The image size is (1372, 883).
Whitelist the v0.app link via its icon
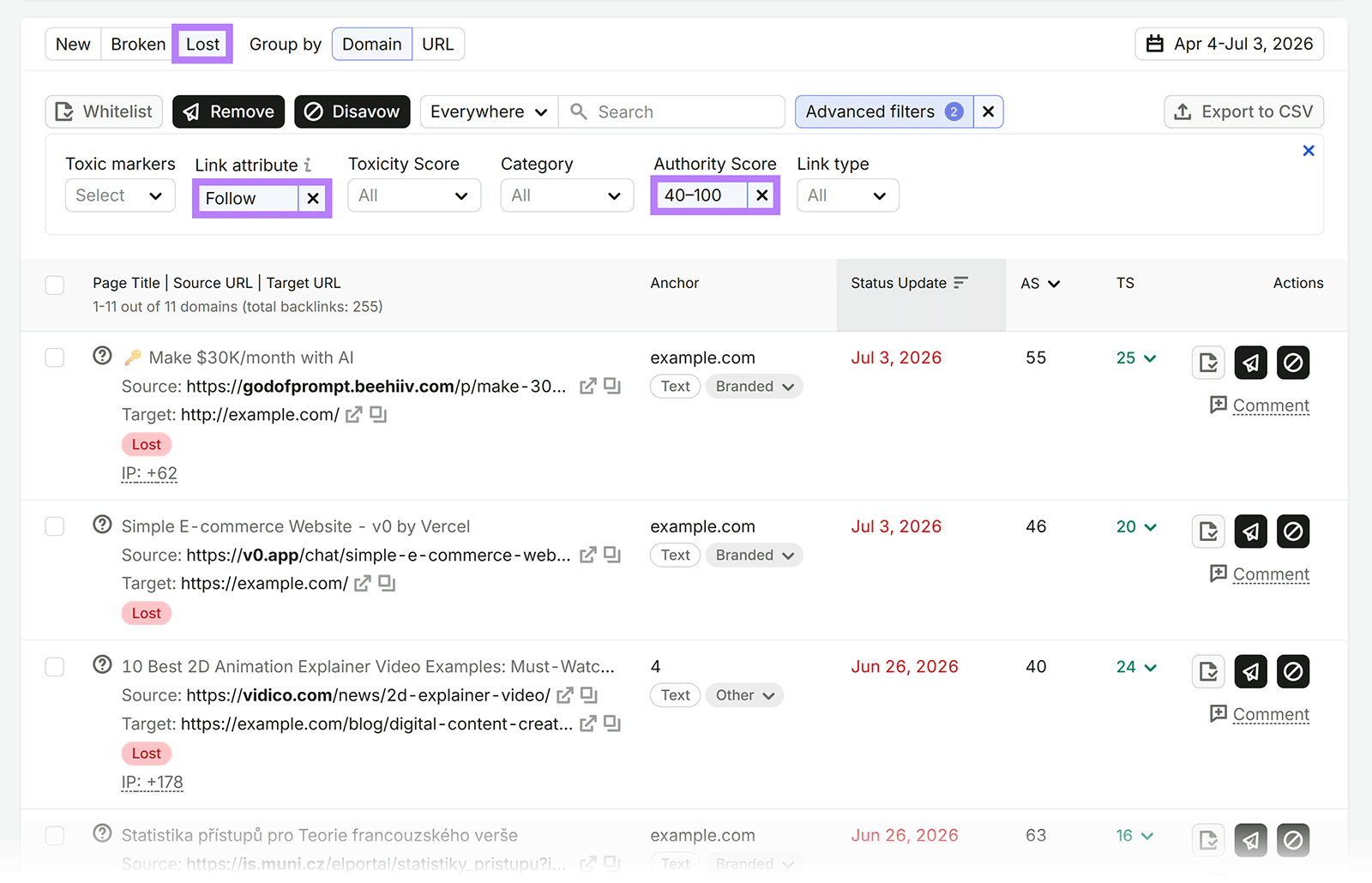(x=1209, y=532)
